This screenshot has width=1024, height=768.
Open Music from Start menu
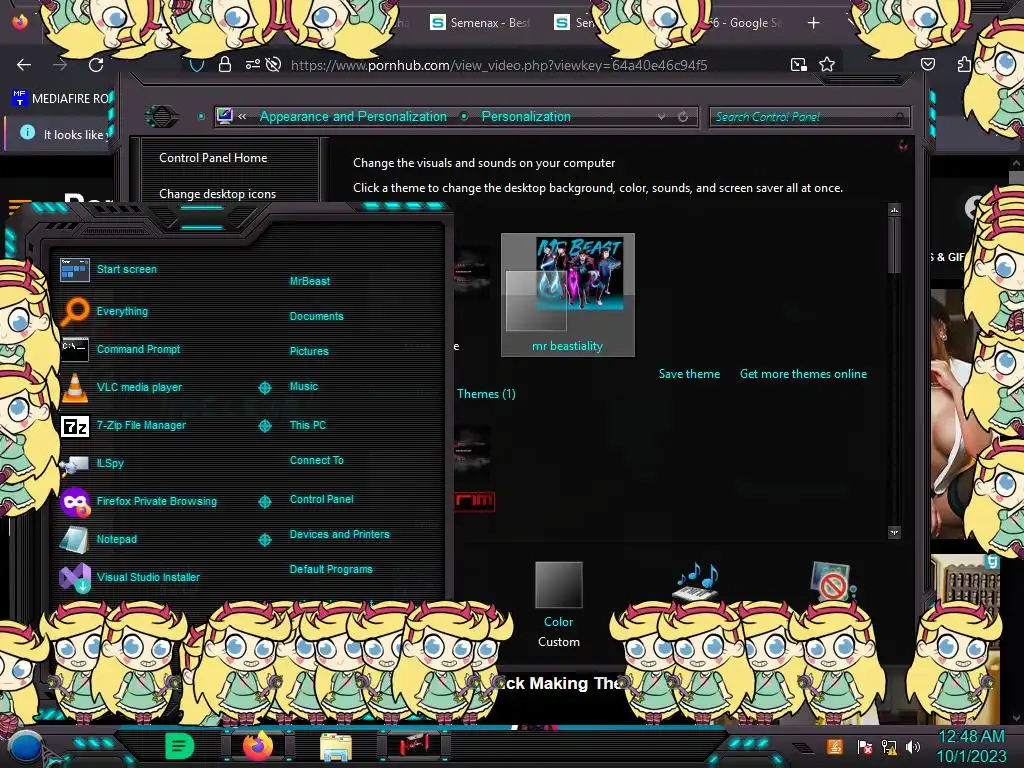coord(304,386)
